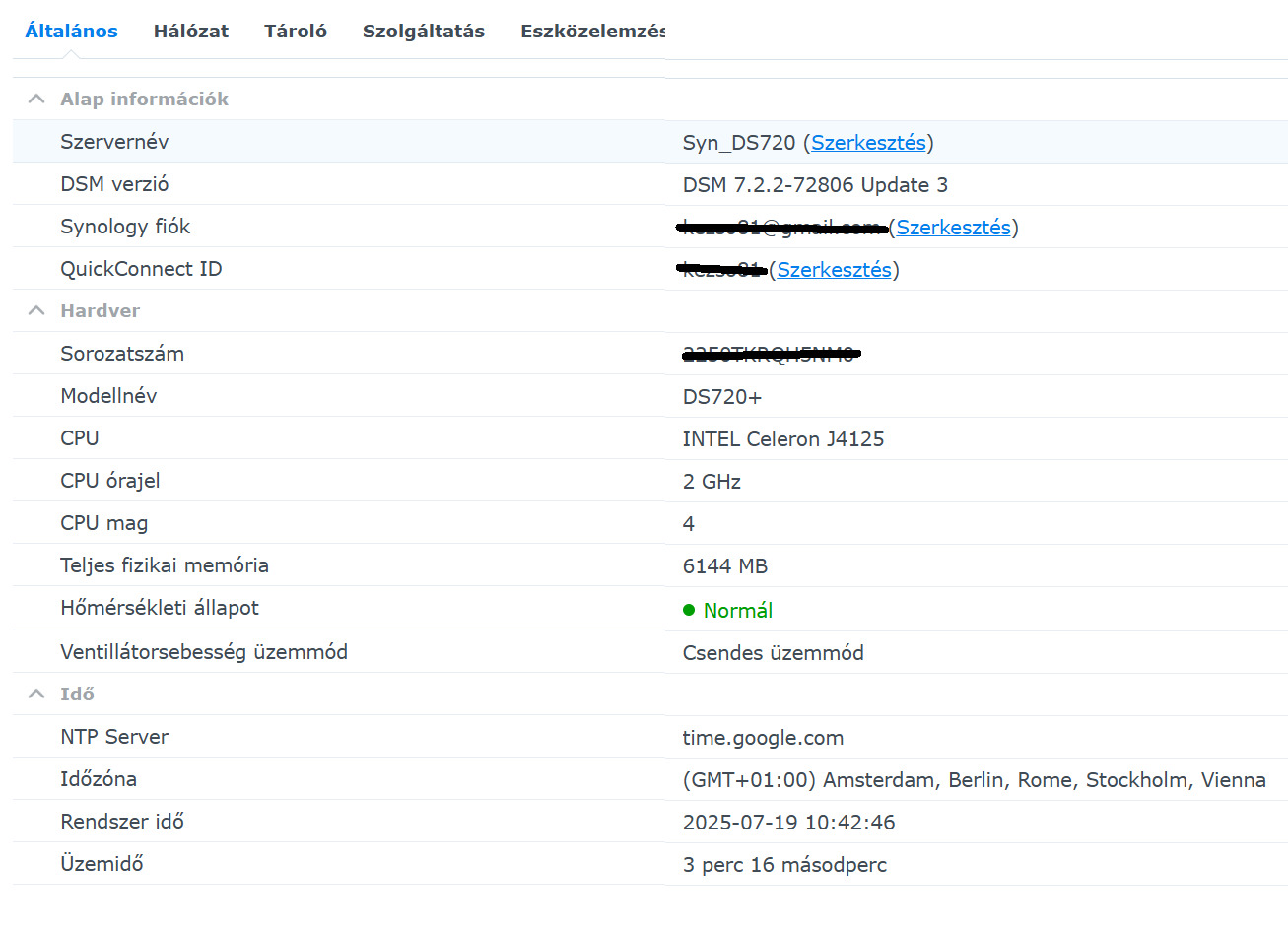Edit the Synology fiók via Szerkesztés link
The height and width of the screenshot is (929, 1288).
[953, 228]
